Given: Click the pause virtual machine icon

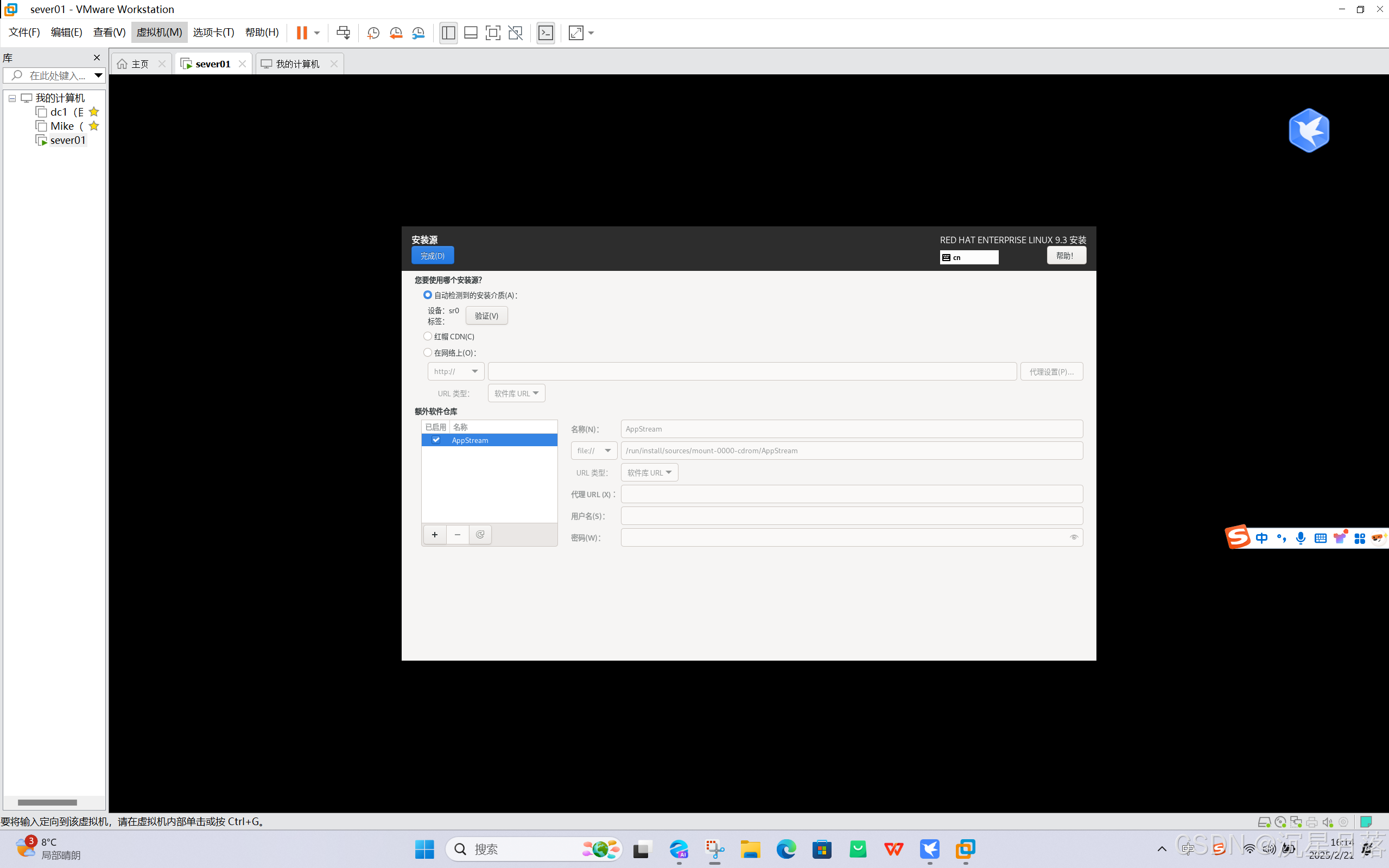Looking at the screenshot, I should pos(301,33).
